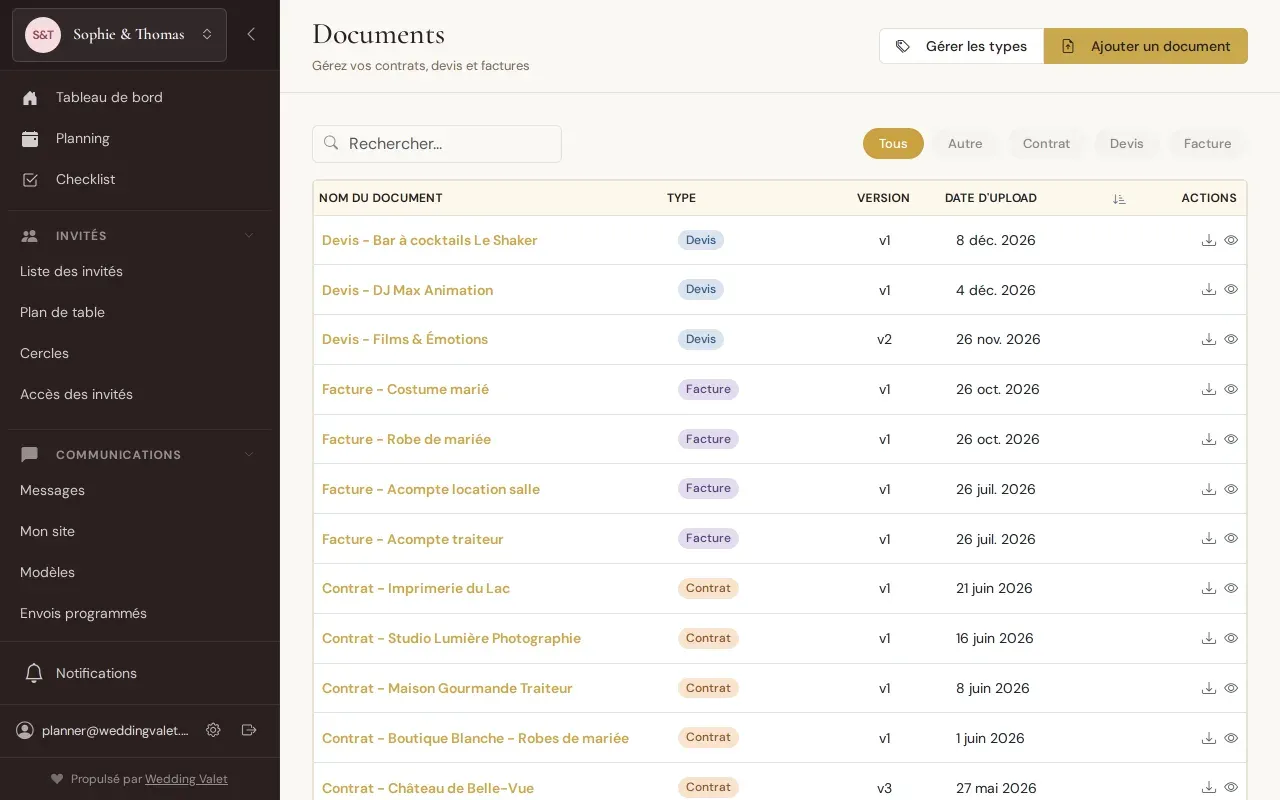Filter documents by Tous
The width and height of the screenshot is (1280, 800).
coord(893,143)
